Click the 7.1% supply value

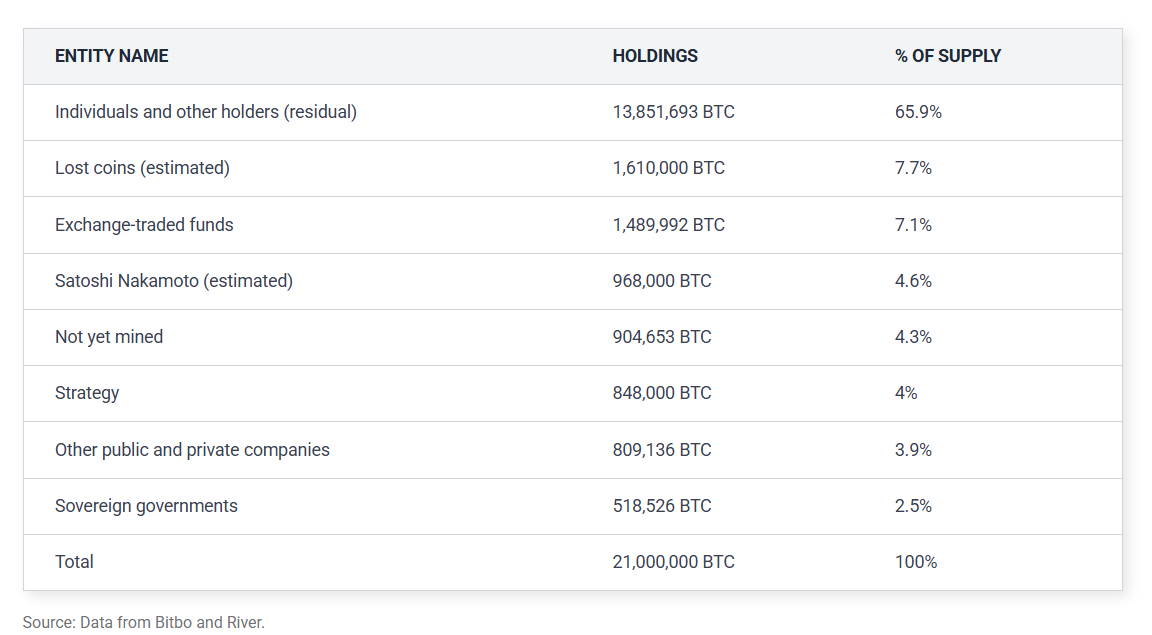pos(913,225)
